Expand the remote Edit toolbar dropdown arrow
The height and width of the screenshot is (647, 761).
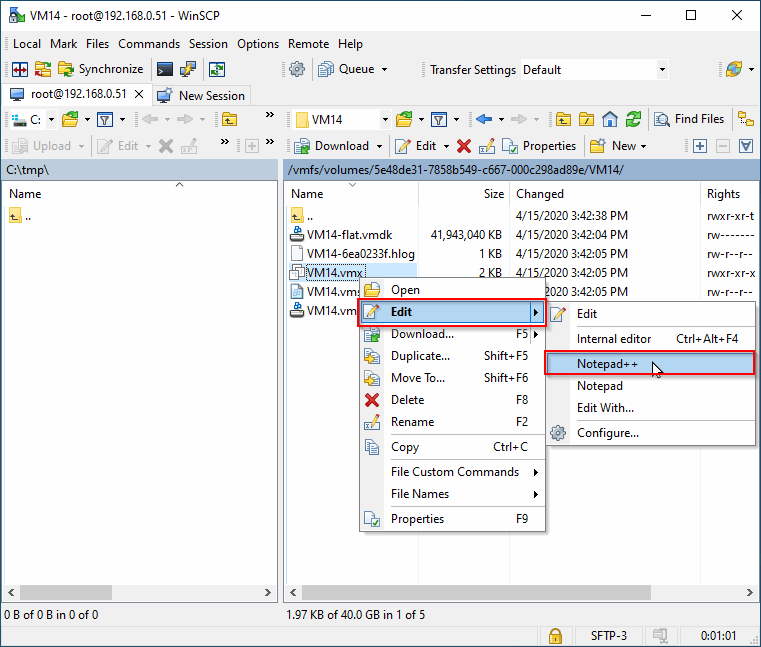tap(446, 146)
